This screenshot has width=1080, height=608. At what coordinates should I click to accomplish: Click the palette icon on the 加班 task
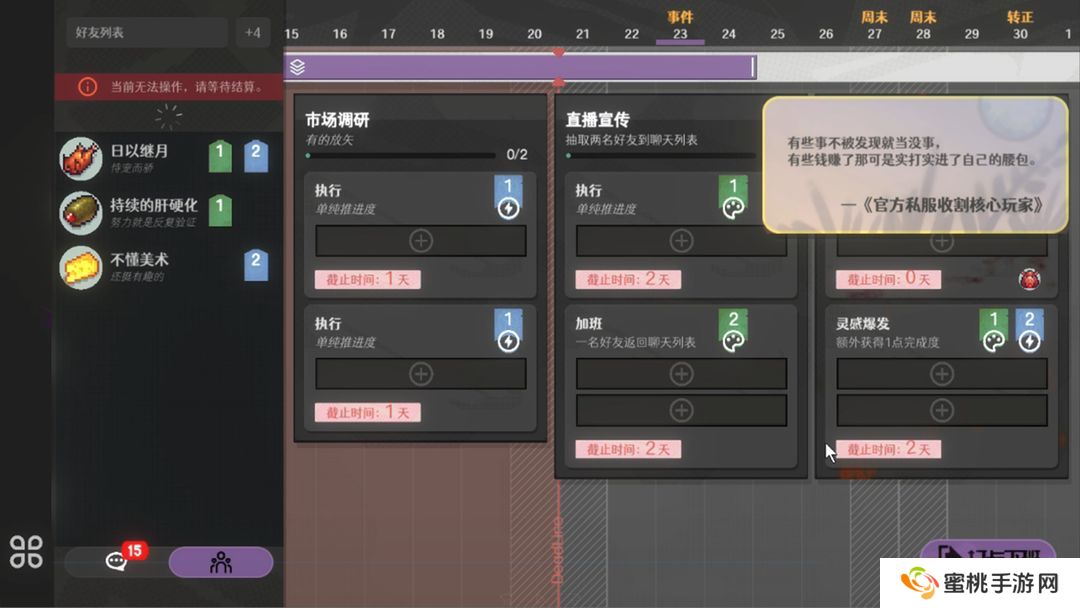click(x=734, y=341)
